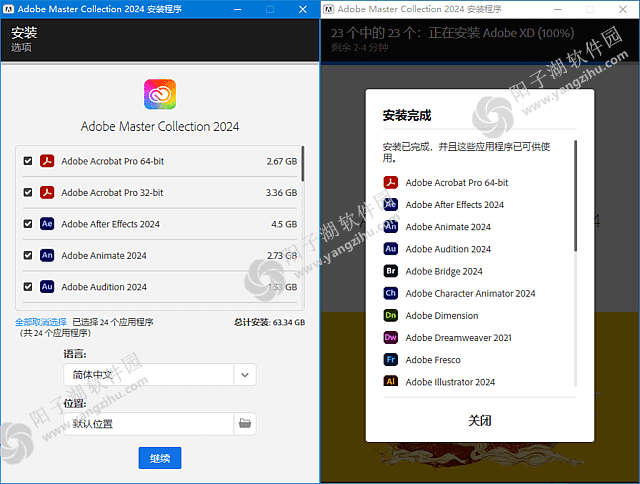Click the 关闭 button in dialog
Viewport: 640px width, 484px height.
480,420
